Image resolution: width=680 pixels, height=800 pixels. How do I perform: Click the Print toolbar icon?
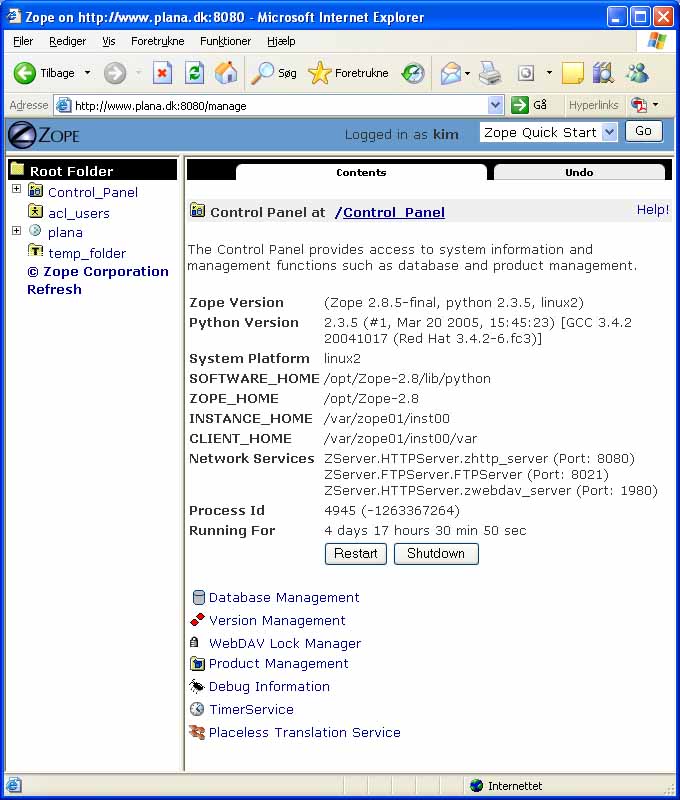point(489,73)
